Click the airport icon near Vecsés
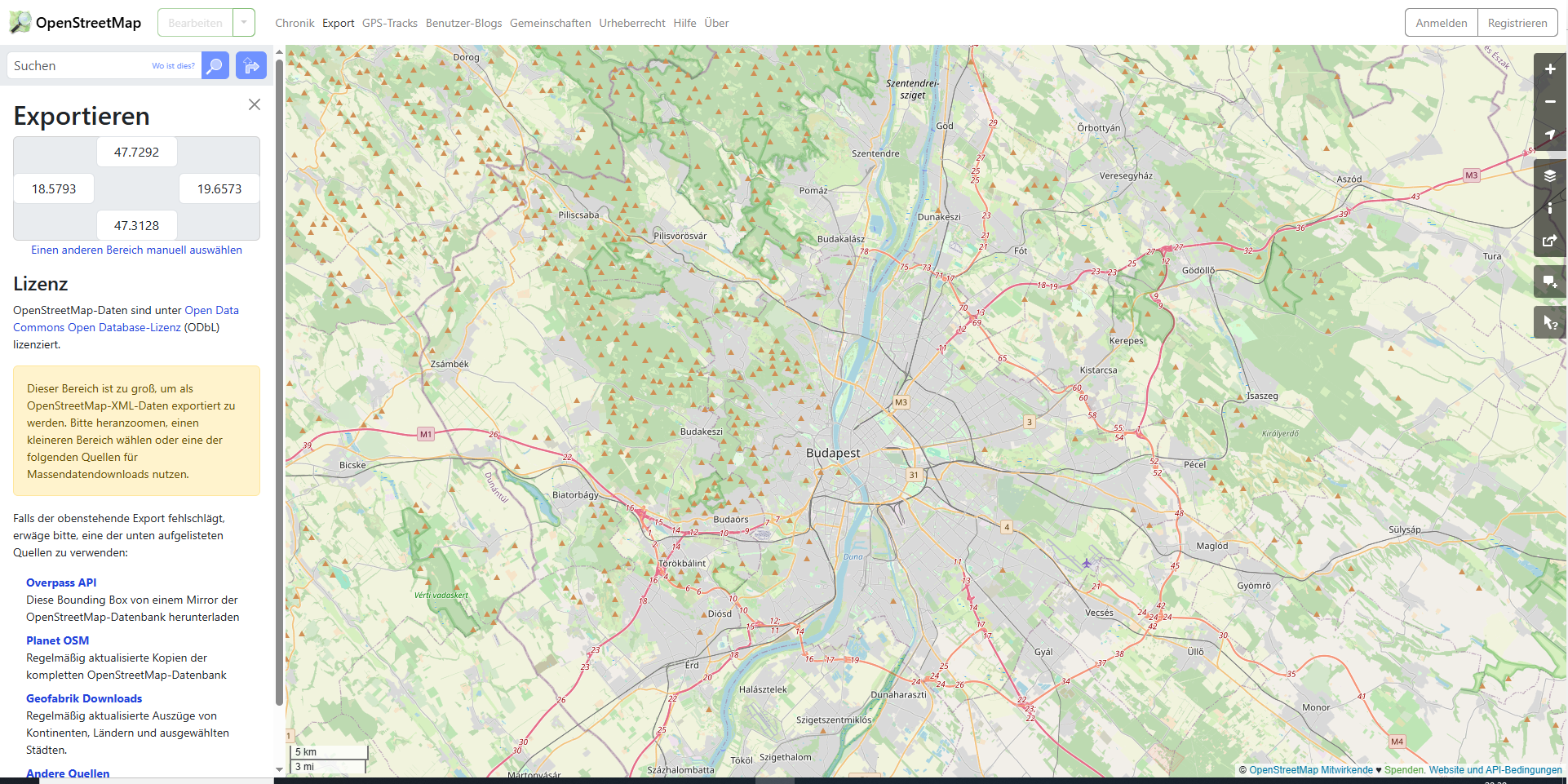1568x784 pixels. pos(1087,563)
